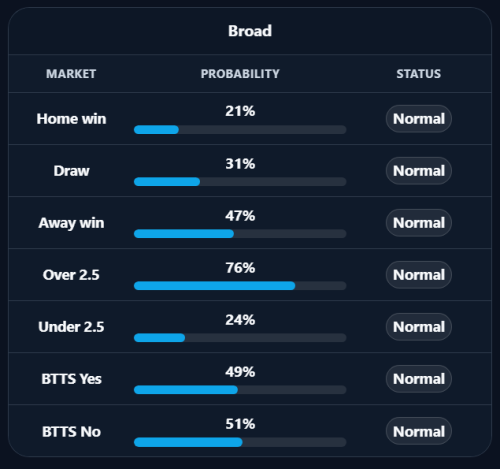Click the STATUS column header

[x=419, y=74]
